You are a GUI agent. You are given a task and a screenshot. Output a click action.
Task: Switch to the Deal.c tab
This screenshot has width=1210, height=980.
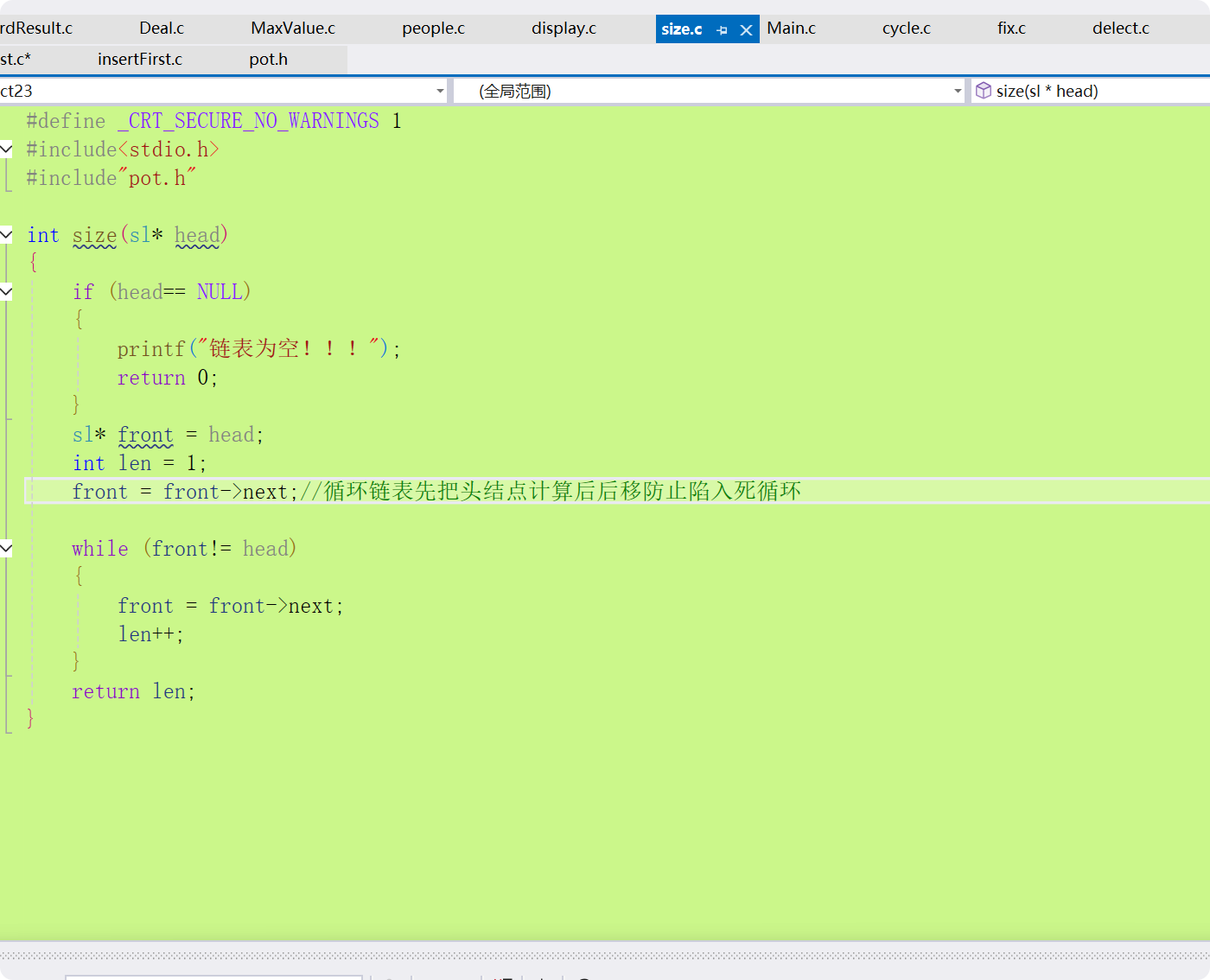tap(162, 29)
